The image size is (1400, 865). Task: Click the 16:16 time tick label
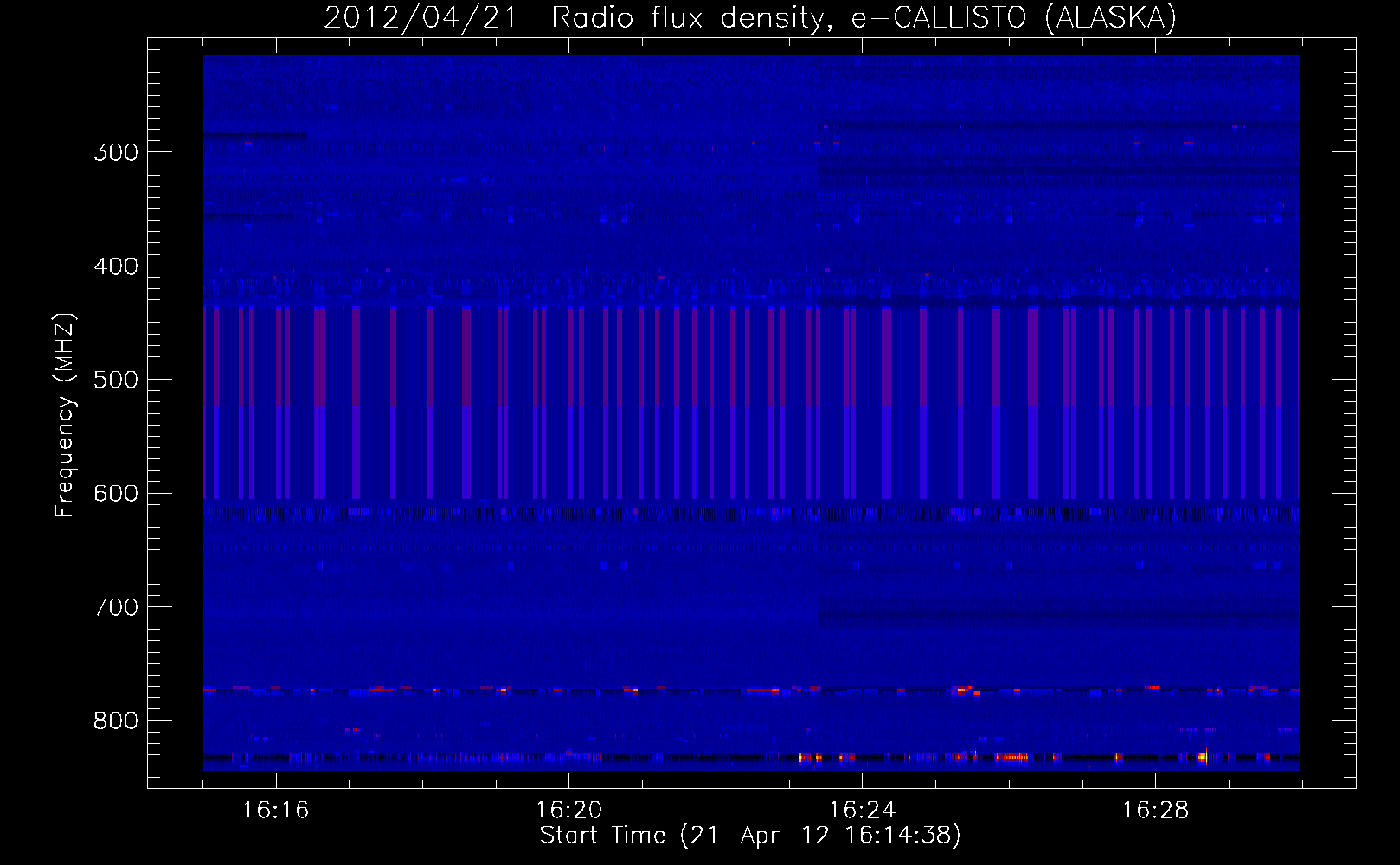click(x=275, y=810)
